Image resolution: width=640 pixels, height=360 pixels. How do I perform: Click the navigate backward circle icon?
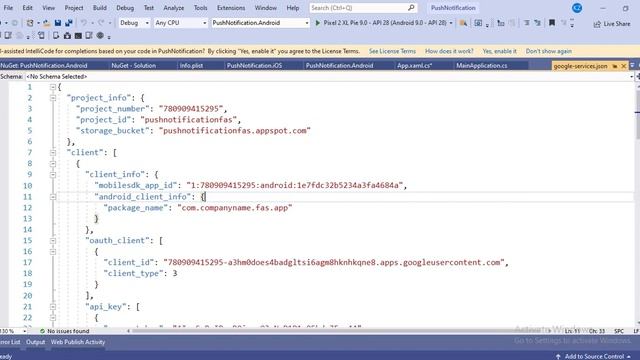(15, 23)
